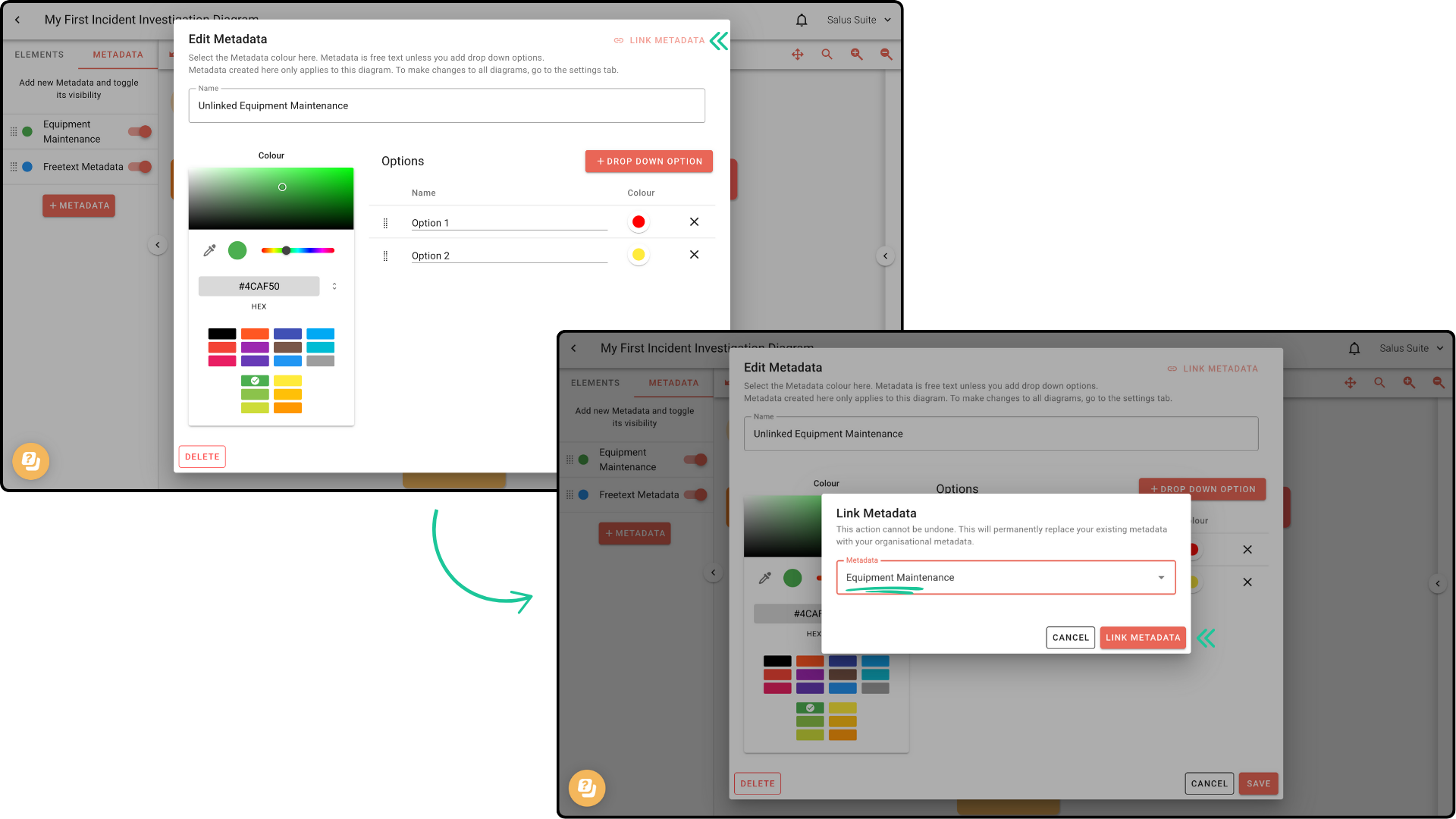1456x819 pixels.
Task: Switch to the ELEMENTS tab in top window
Action: pos(39,55)
